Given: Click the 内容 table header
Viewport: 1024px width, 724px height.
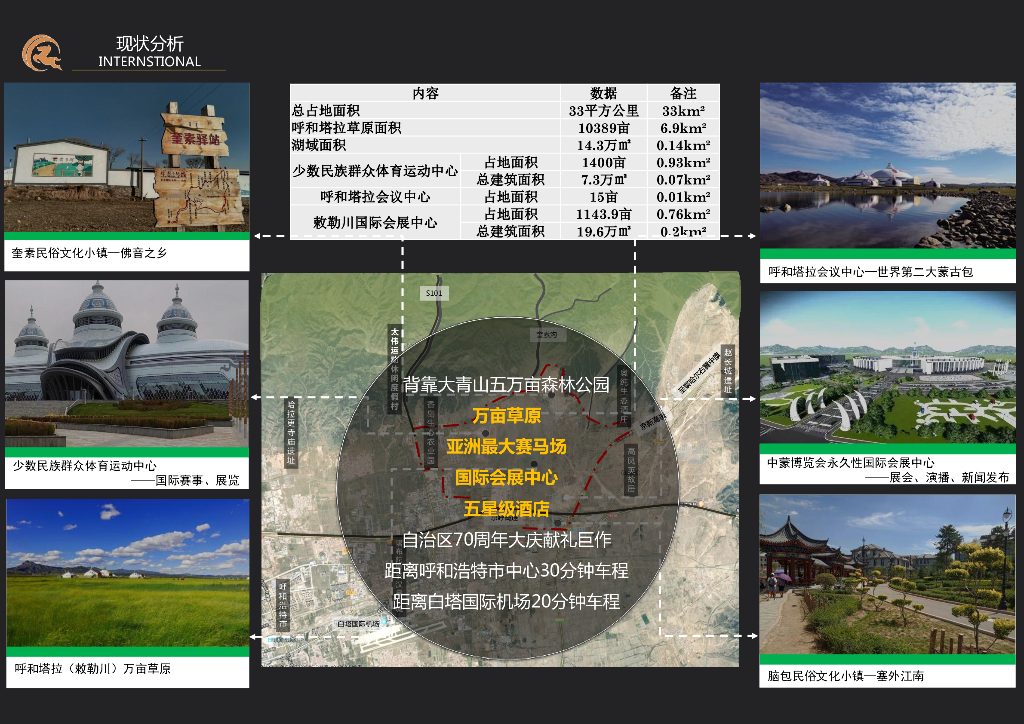Looking at the screenshot, I should click(426, 93).
